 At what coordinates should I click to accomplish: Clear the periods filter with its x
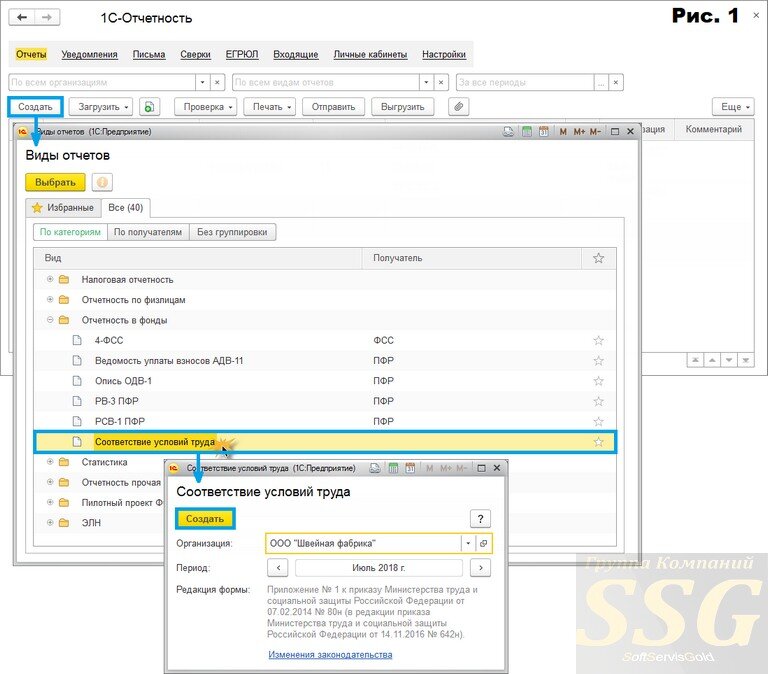pos(616,82)
